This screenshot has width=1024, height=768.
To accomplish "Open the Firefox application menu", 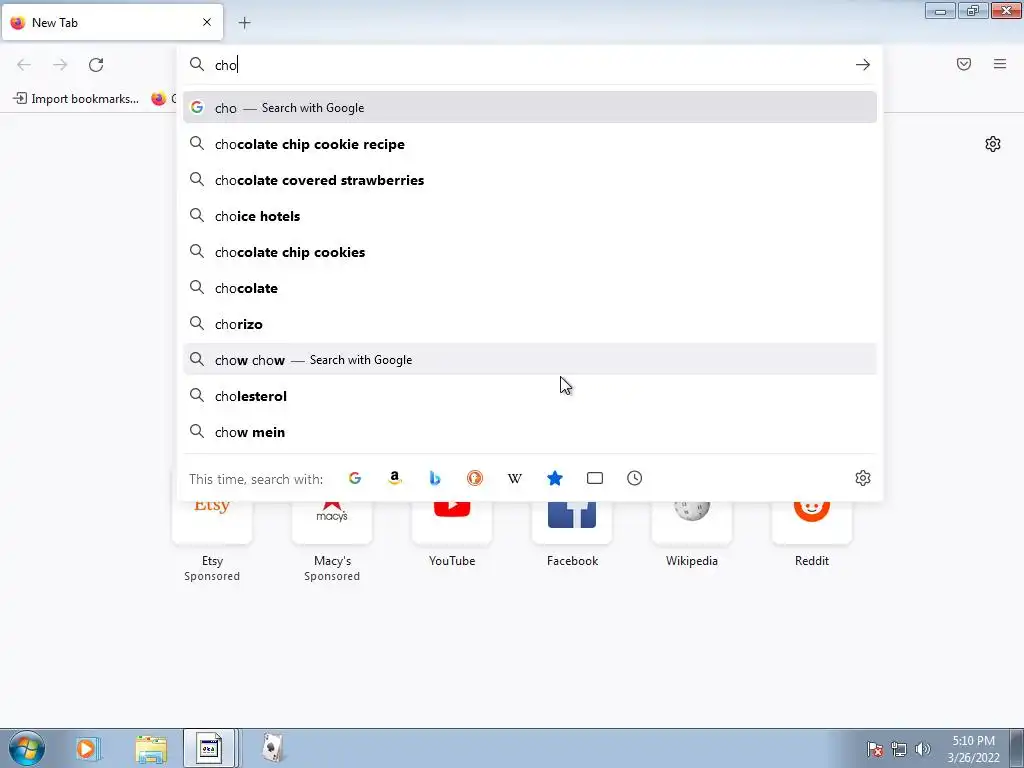I will pyautogui.click(x=1000, y=64).
